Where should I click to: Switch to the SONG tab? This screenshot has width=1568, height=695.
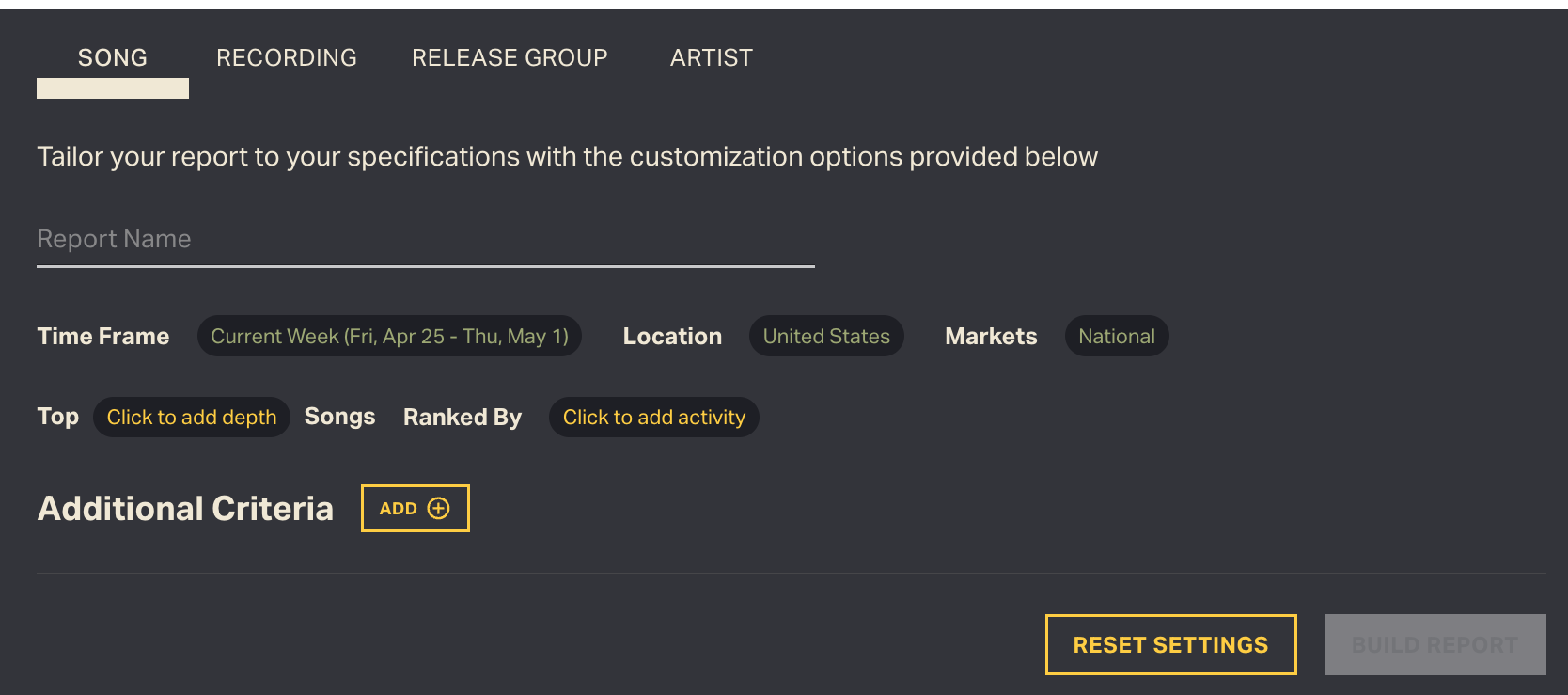point(113,58)
